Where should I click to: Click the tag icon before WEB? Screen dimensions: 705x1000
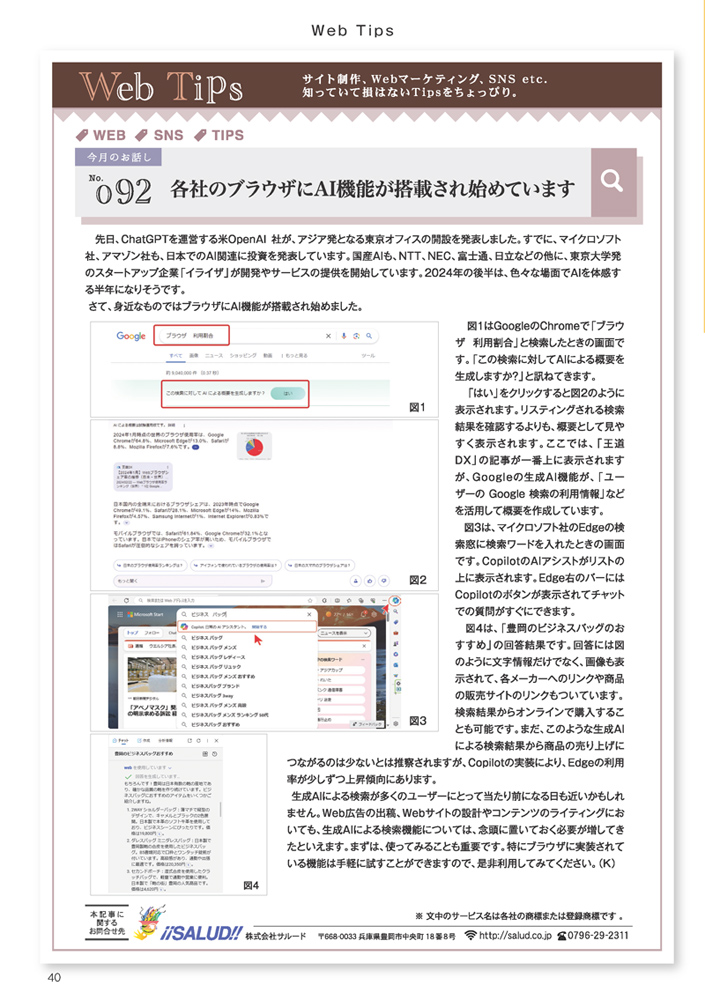[x=82, y=135]
